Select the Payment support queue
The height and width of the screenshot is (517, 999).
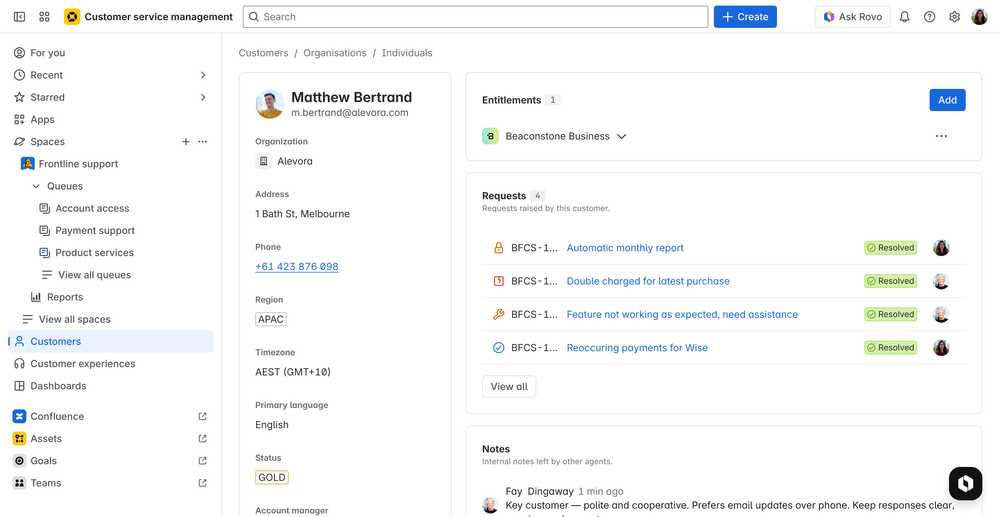point(94,231)
